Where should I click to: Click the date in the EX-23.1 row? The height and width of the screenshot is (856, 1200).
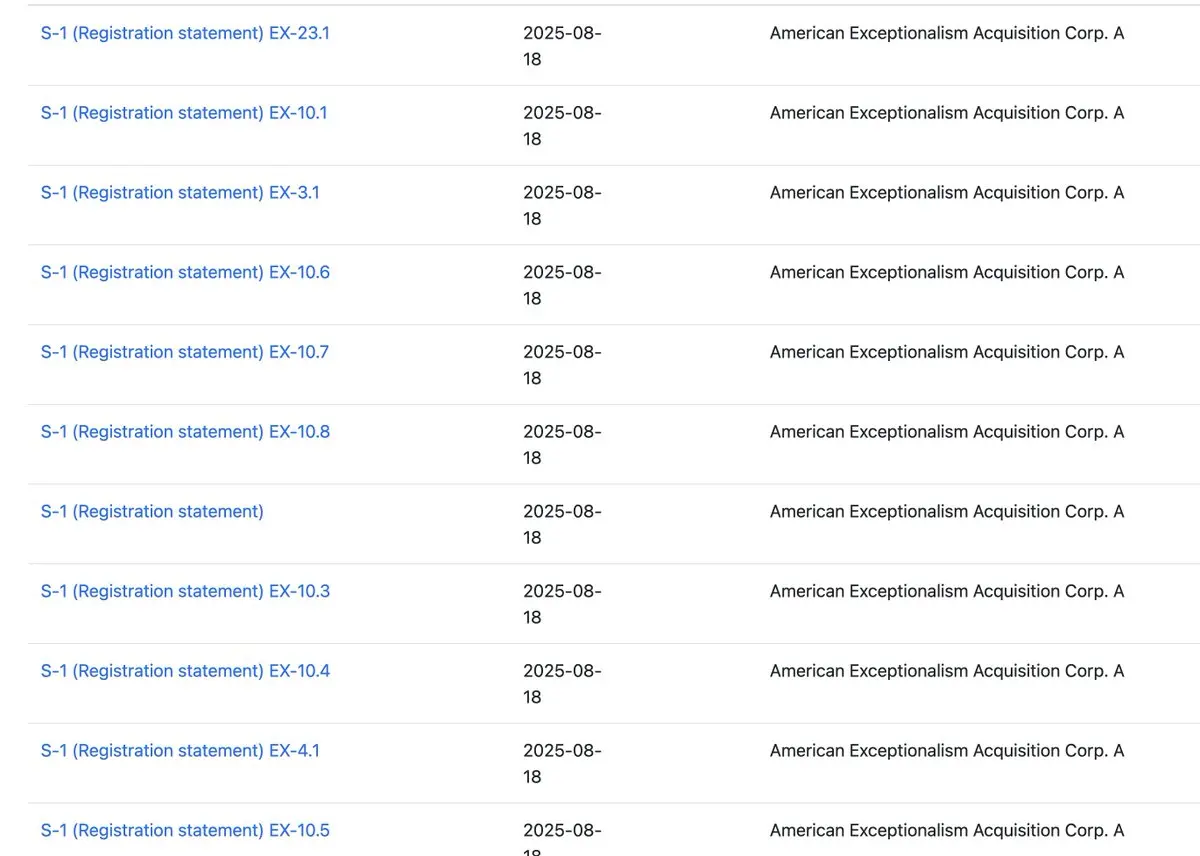pos(562,46)
